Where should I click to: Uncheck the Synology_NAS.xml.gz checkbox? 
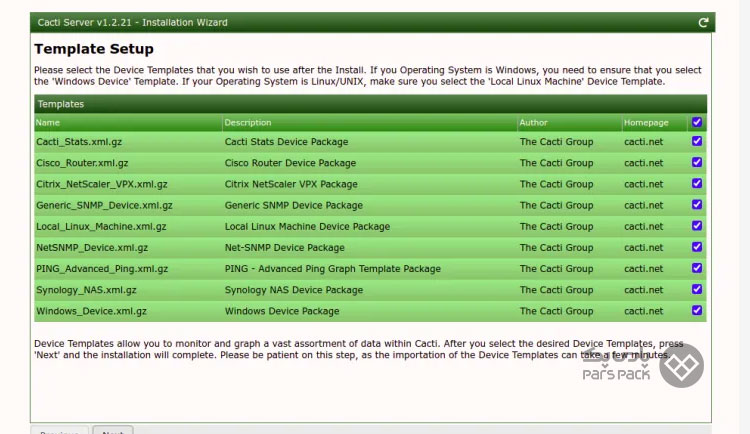click(x=697, y=289)
